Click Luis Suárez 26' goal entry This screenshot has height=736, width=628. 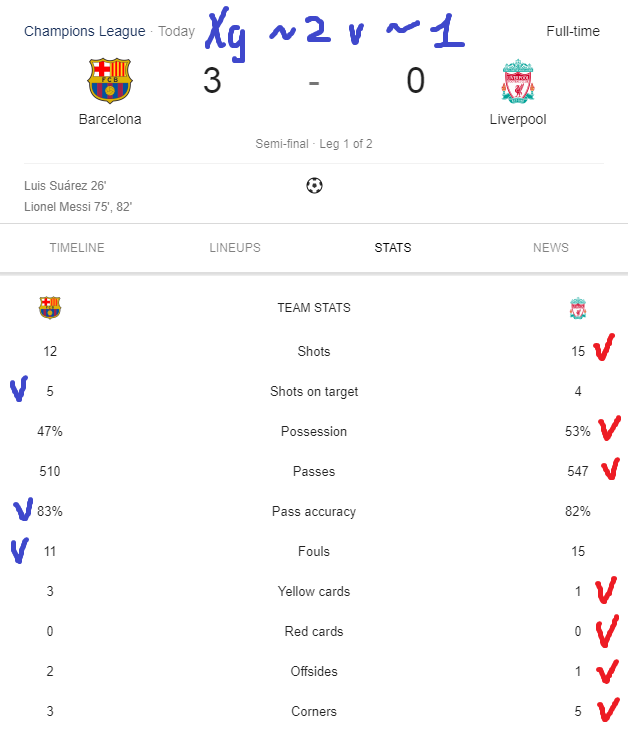(x=65, y=186)
